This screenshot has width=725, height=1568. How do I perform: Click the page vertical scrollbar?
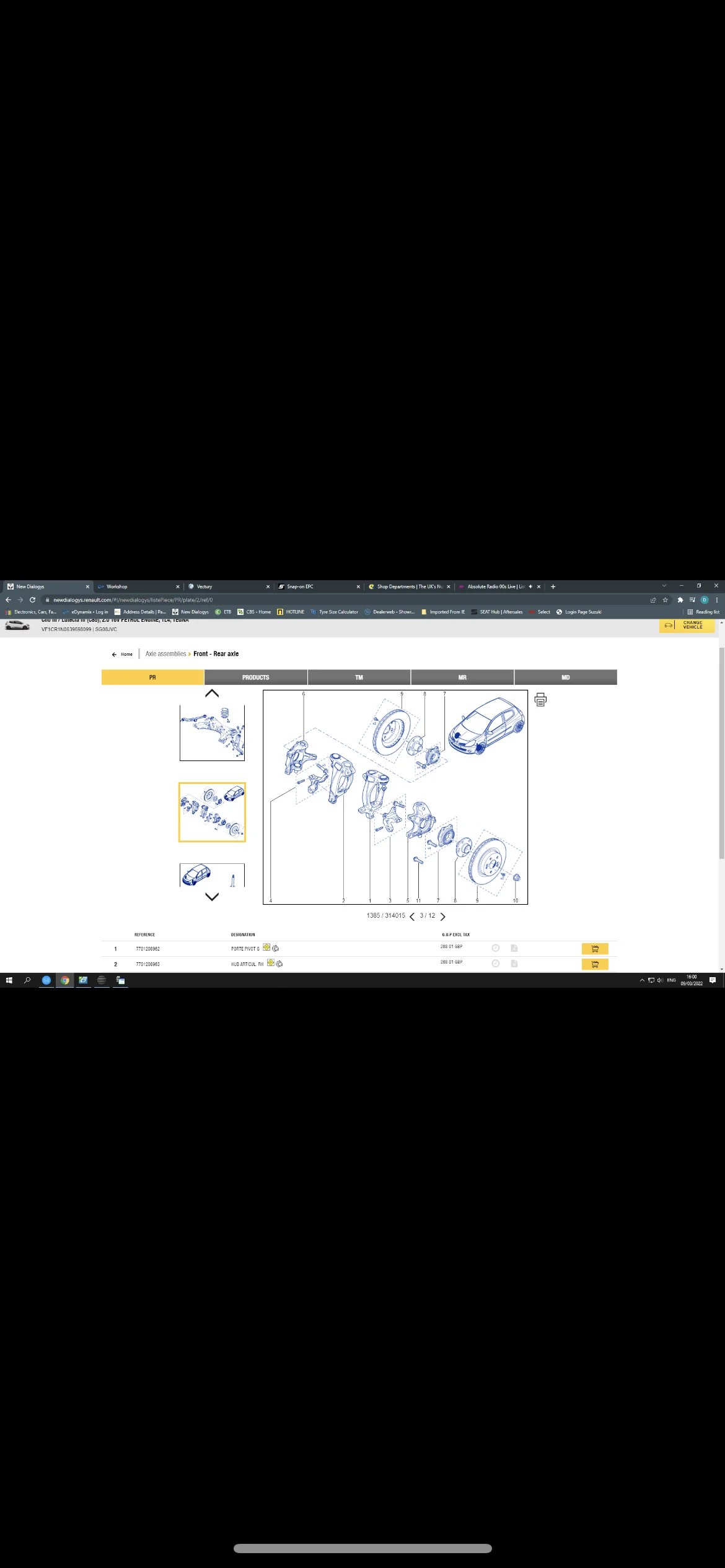(x=721, y=752)
